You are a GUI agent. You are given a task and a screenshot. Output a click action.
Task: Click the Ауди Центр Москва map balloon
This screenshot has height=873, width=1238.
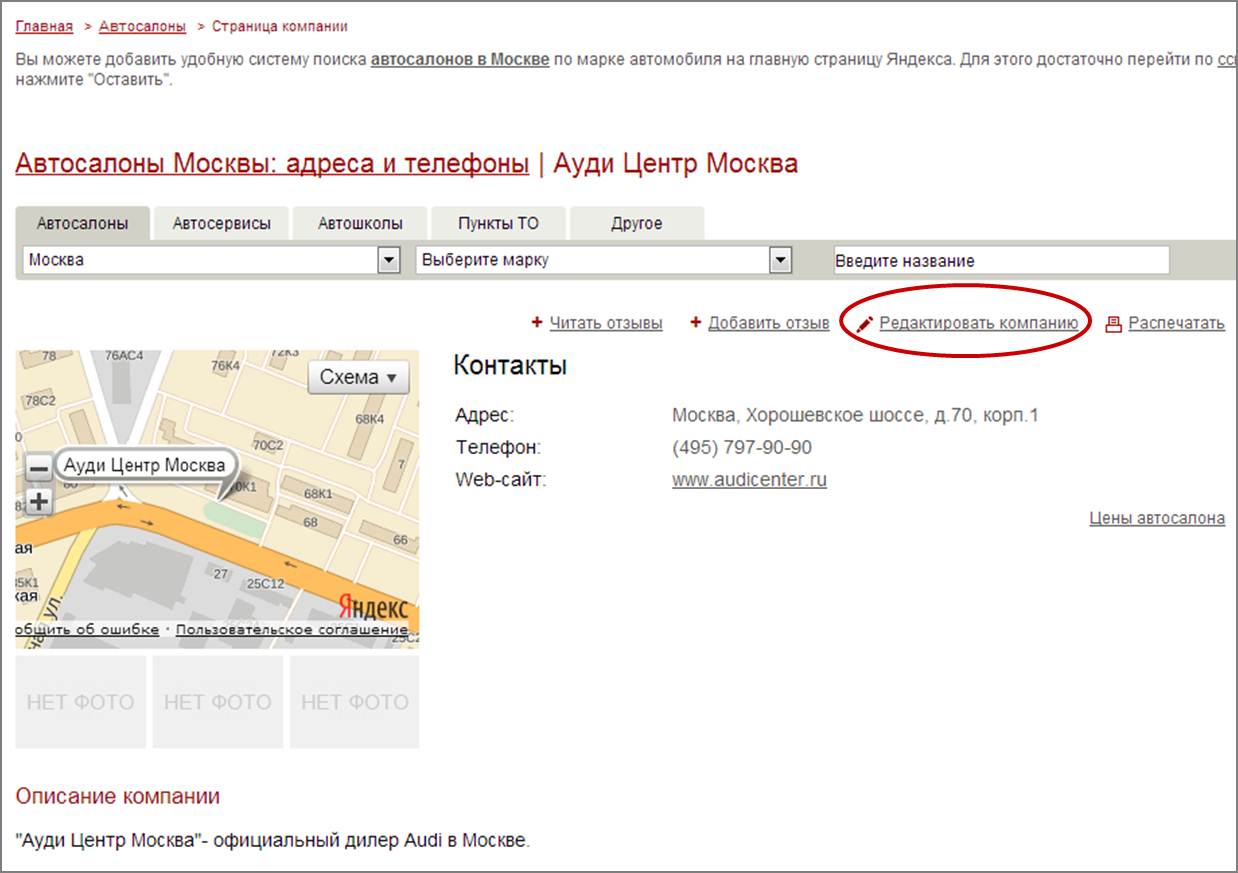(145, 466)
